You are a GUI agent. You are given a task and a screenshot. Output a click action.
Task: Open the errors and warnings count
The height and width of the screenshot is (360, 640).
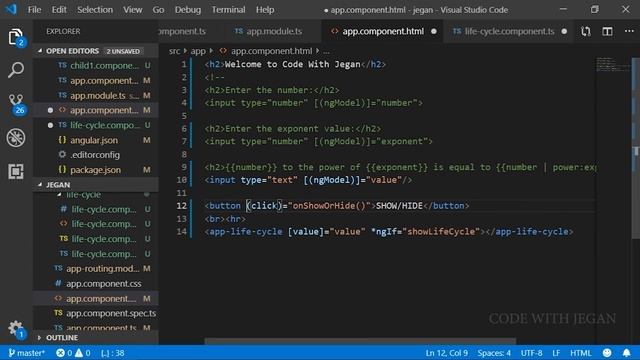(73, 353)
